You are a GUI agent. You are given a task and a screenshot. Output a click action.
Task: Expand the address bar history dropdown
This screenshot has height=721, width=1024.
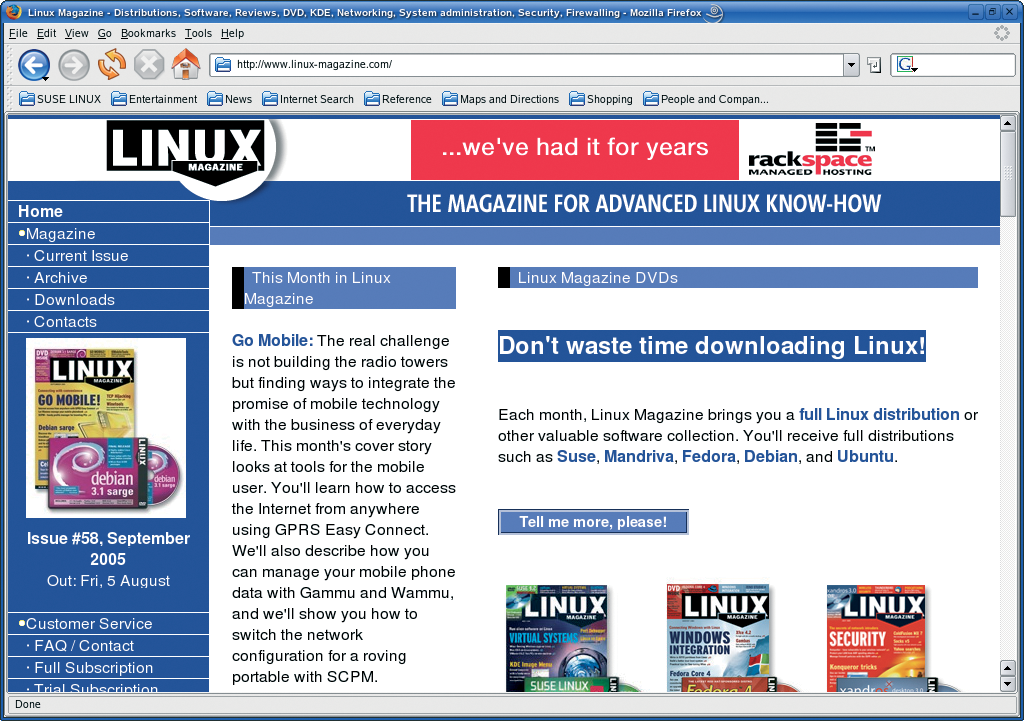point(850,65)
